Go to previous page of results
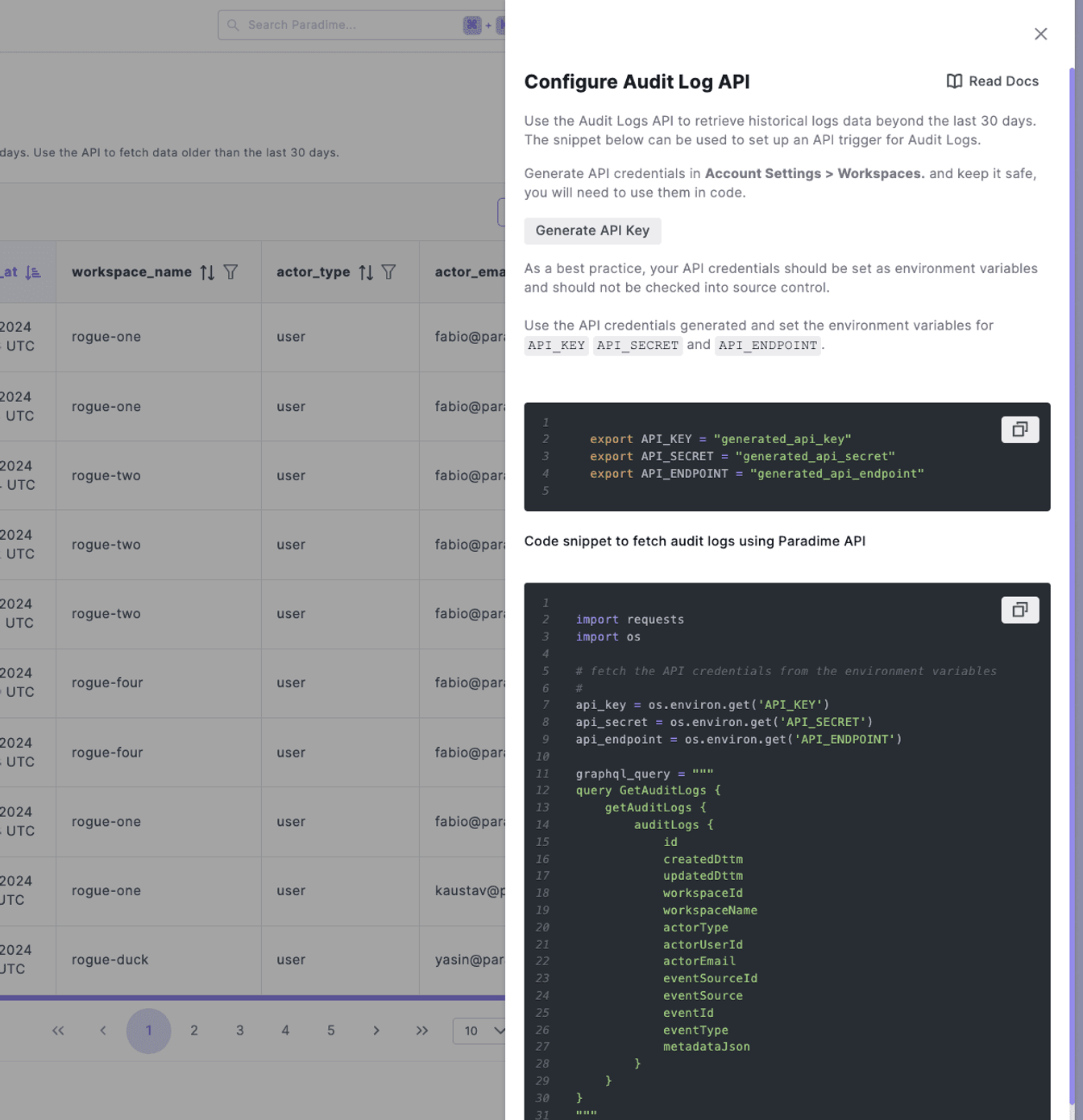This screenshot has height=1120, width=1083. [103, 1031]
